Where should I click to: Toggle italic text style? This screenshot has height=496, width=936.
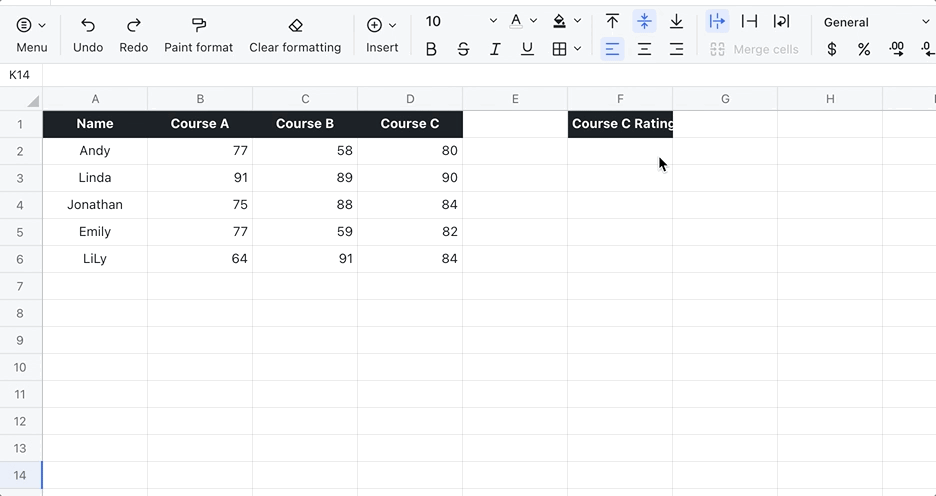pyautogui.click(x=495, y=49)
